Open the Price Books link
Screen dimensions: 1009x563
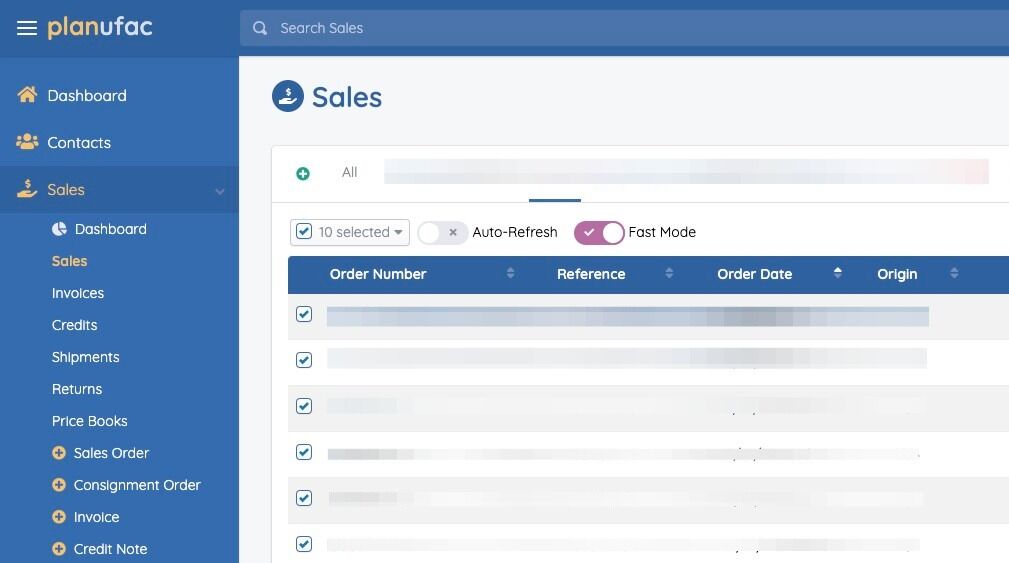click(90, 421)
